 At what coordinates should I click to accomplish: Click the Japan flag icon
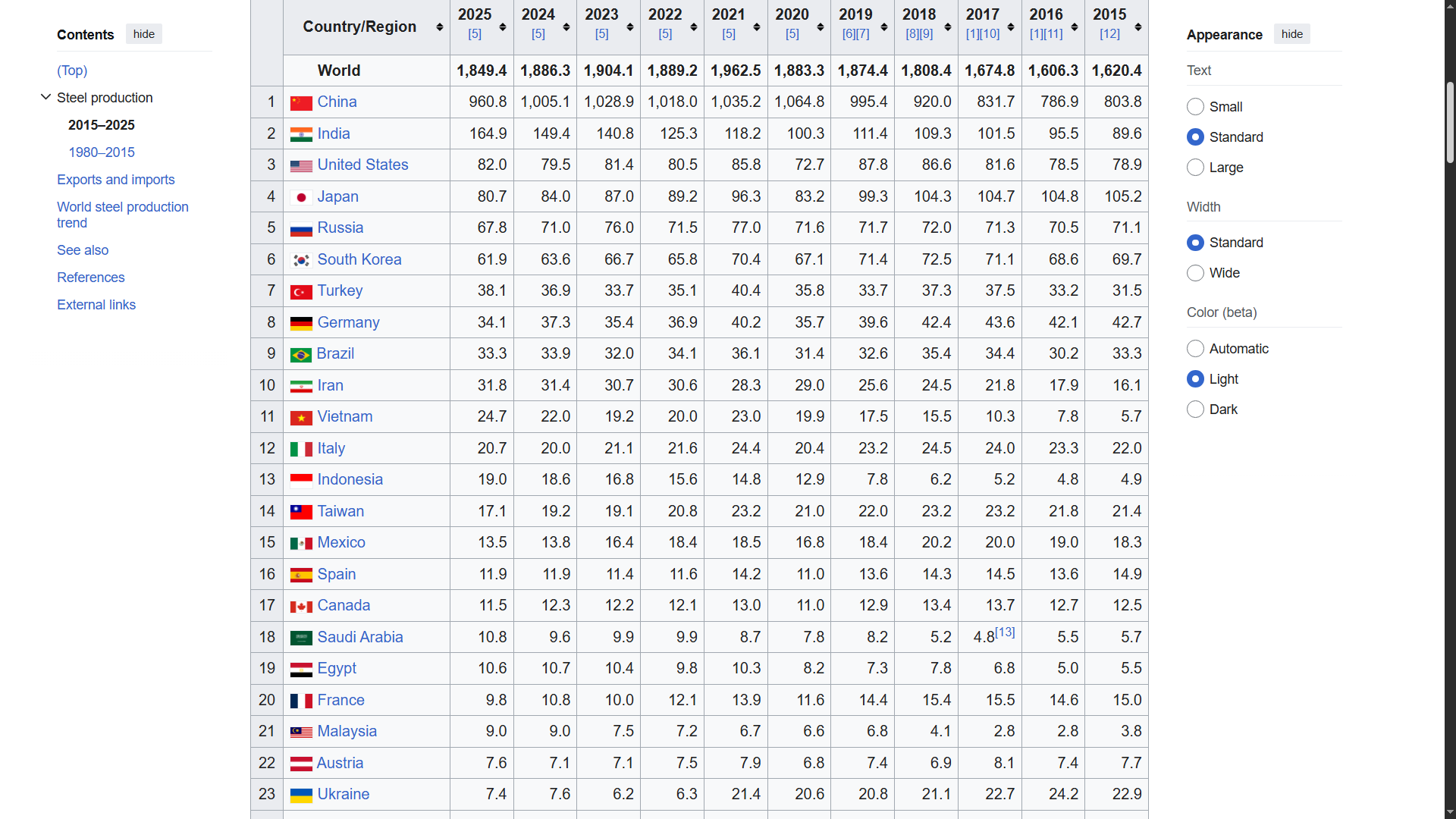click(x=301, y=197)
